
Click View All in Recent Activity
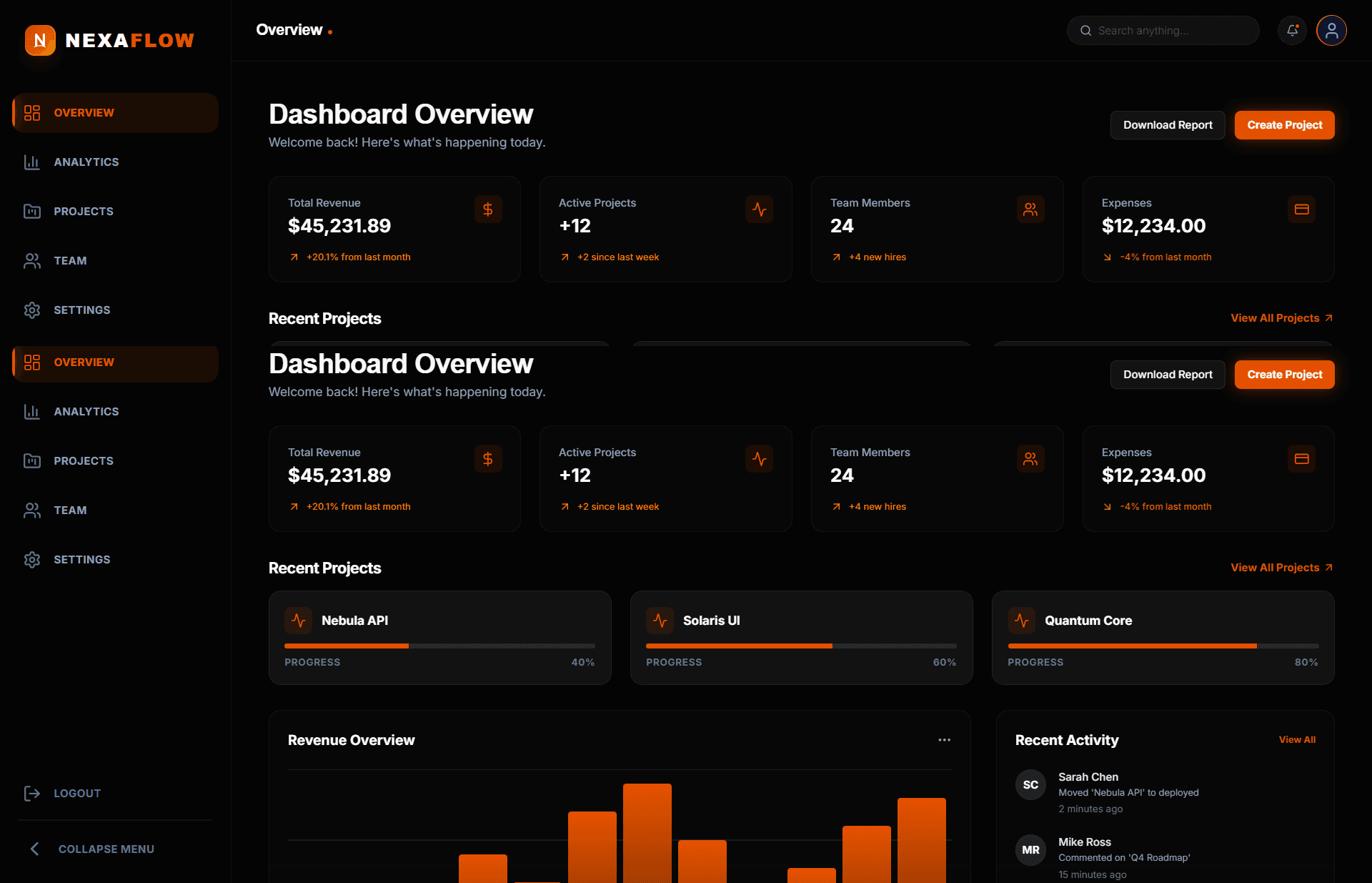(x=1297, y=740)
